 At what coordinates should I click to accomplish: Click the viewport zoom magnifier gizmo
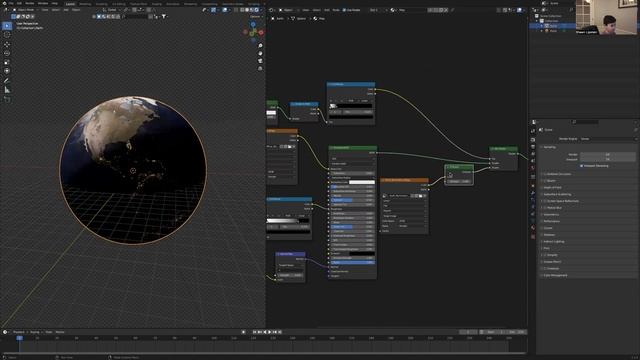point(260,46)
